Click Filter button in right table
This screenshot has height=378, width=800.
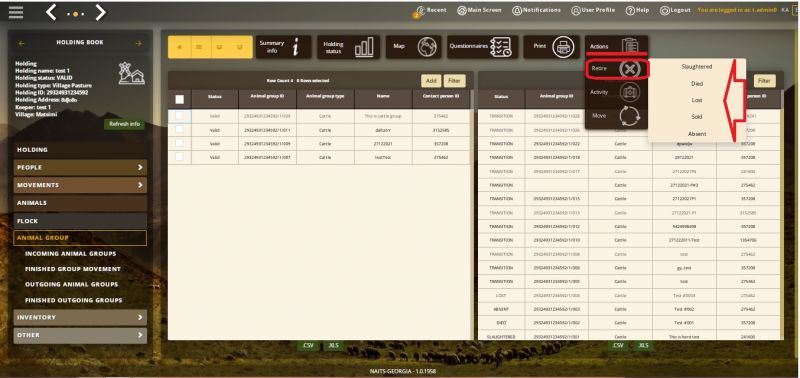coord(764,81)
